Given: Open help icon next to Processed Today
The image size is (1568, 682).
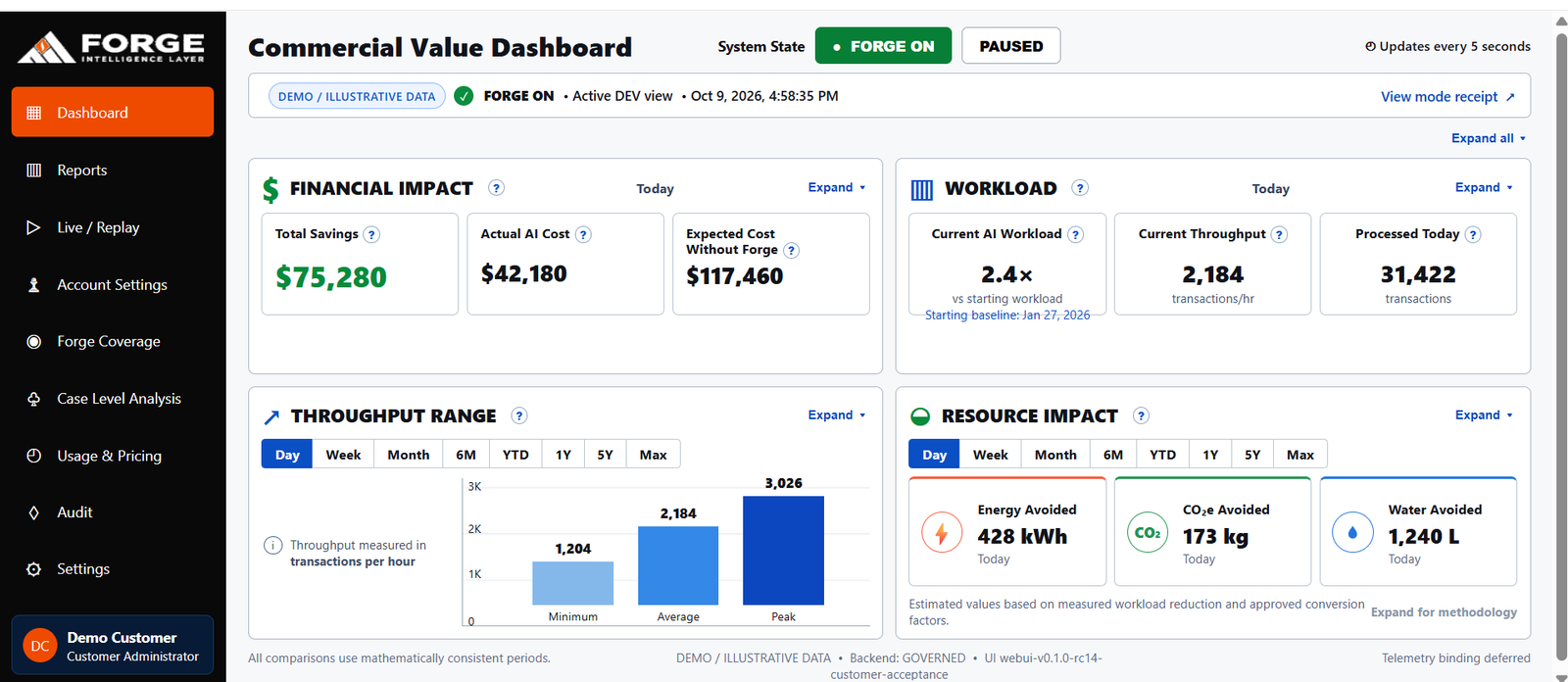Looking at the screenshot, I should coord(1473,234).
